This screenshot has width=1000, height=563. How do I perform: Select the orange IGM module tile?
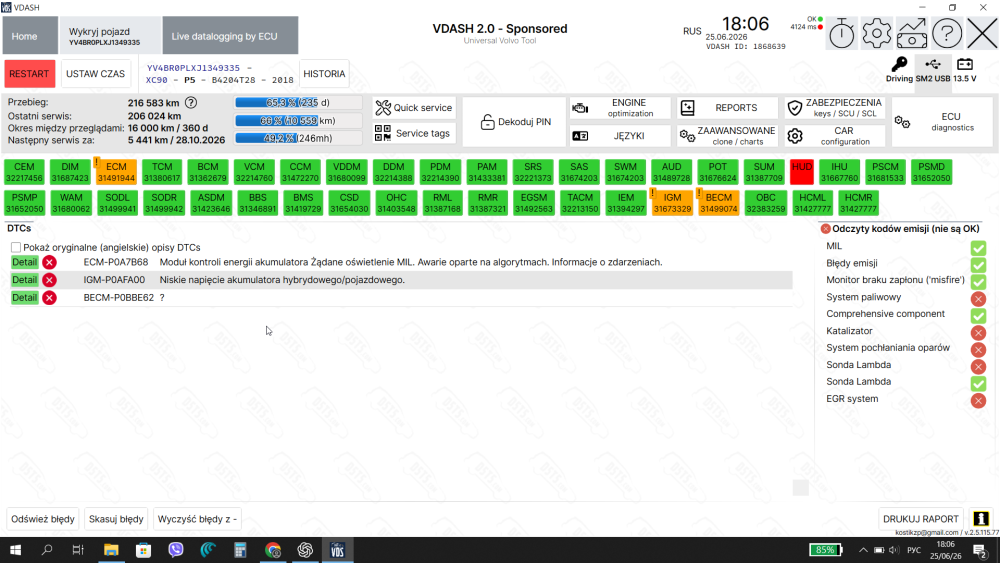pos(672,203)
